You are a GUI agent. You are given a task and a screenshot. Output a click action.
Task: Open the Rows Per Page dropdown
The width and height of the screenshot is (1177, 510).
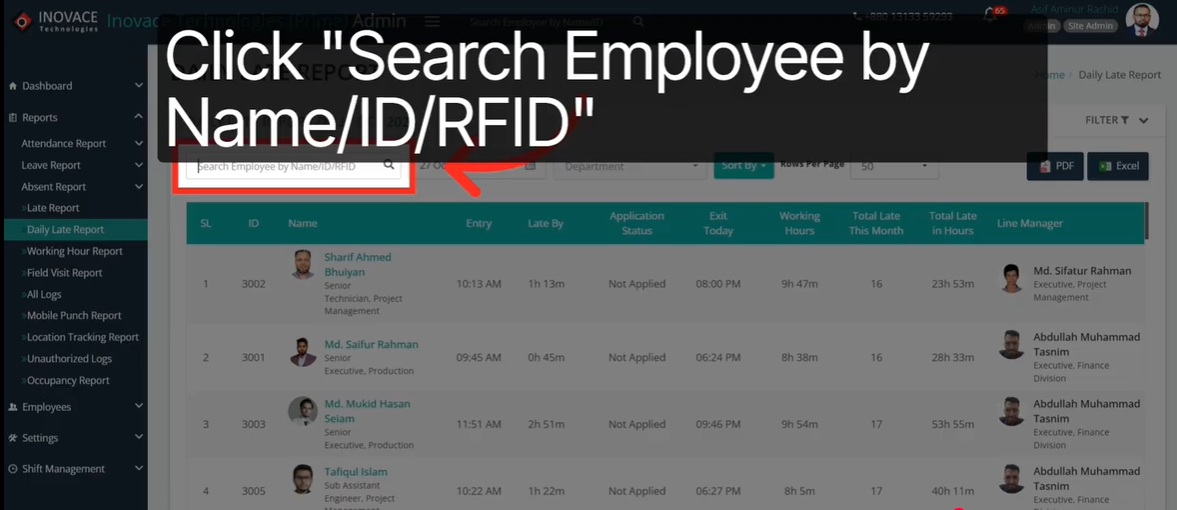click(894, 167)
